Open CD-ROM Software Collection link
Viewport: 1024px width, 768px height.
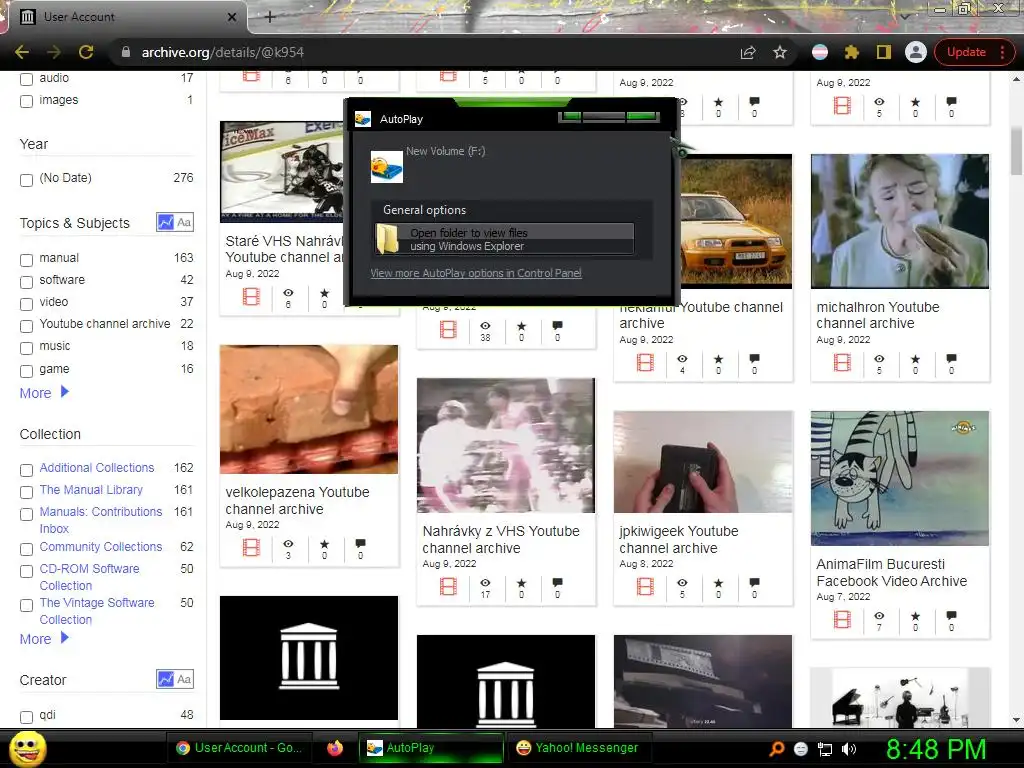(89, 577)
